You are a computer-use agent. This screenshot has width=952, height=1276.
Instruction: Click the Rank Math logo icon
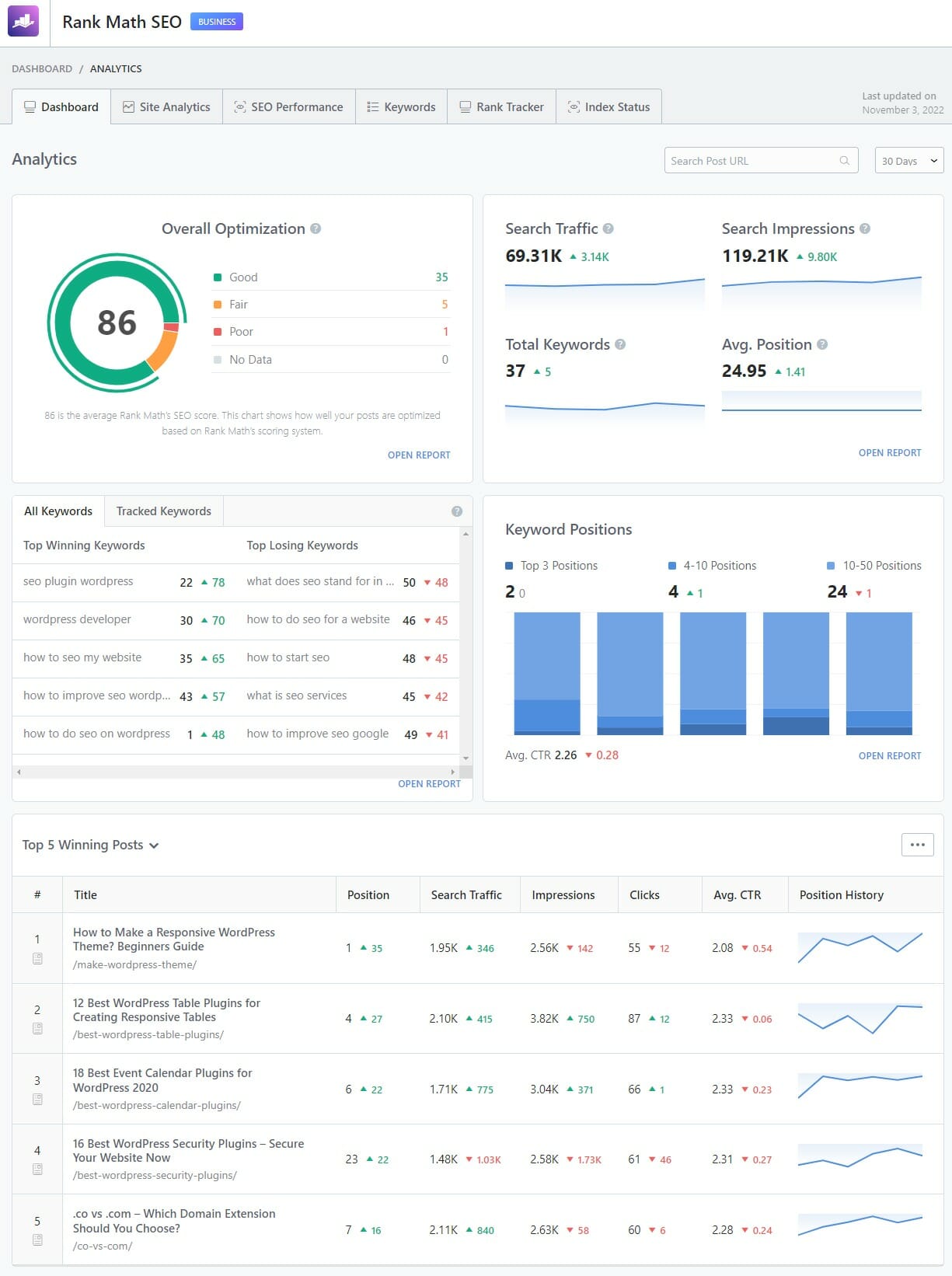(23, 22)
